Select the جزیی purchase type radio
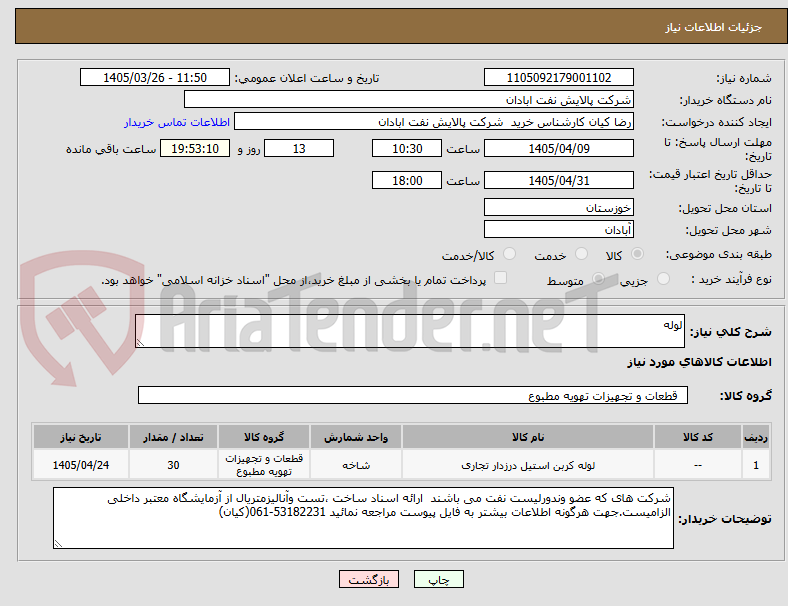Image resolution: width=788 pixels, height=606 pixels. [x=663, y=278]
